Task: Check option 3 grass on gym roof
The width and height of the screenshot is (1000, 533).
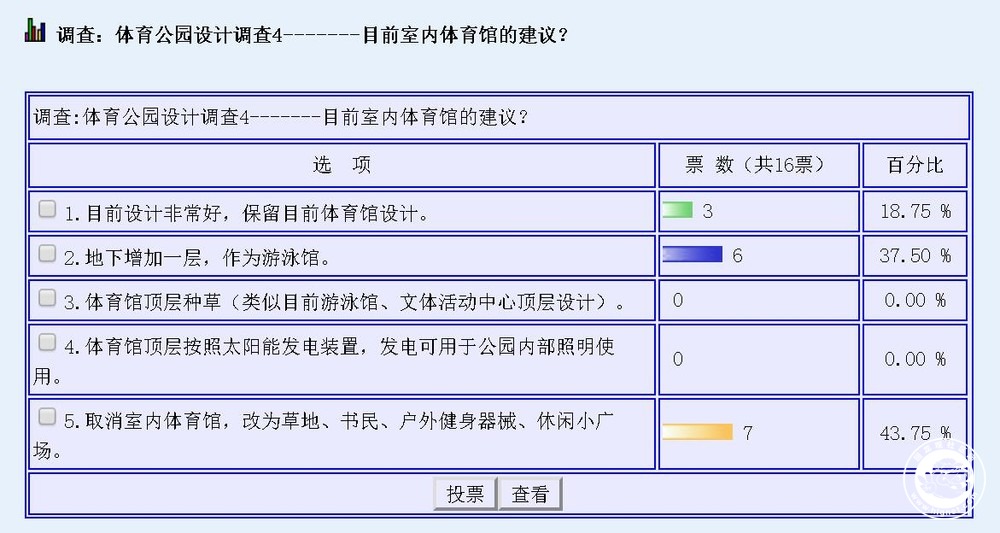Action: point(47,298)
